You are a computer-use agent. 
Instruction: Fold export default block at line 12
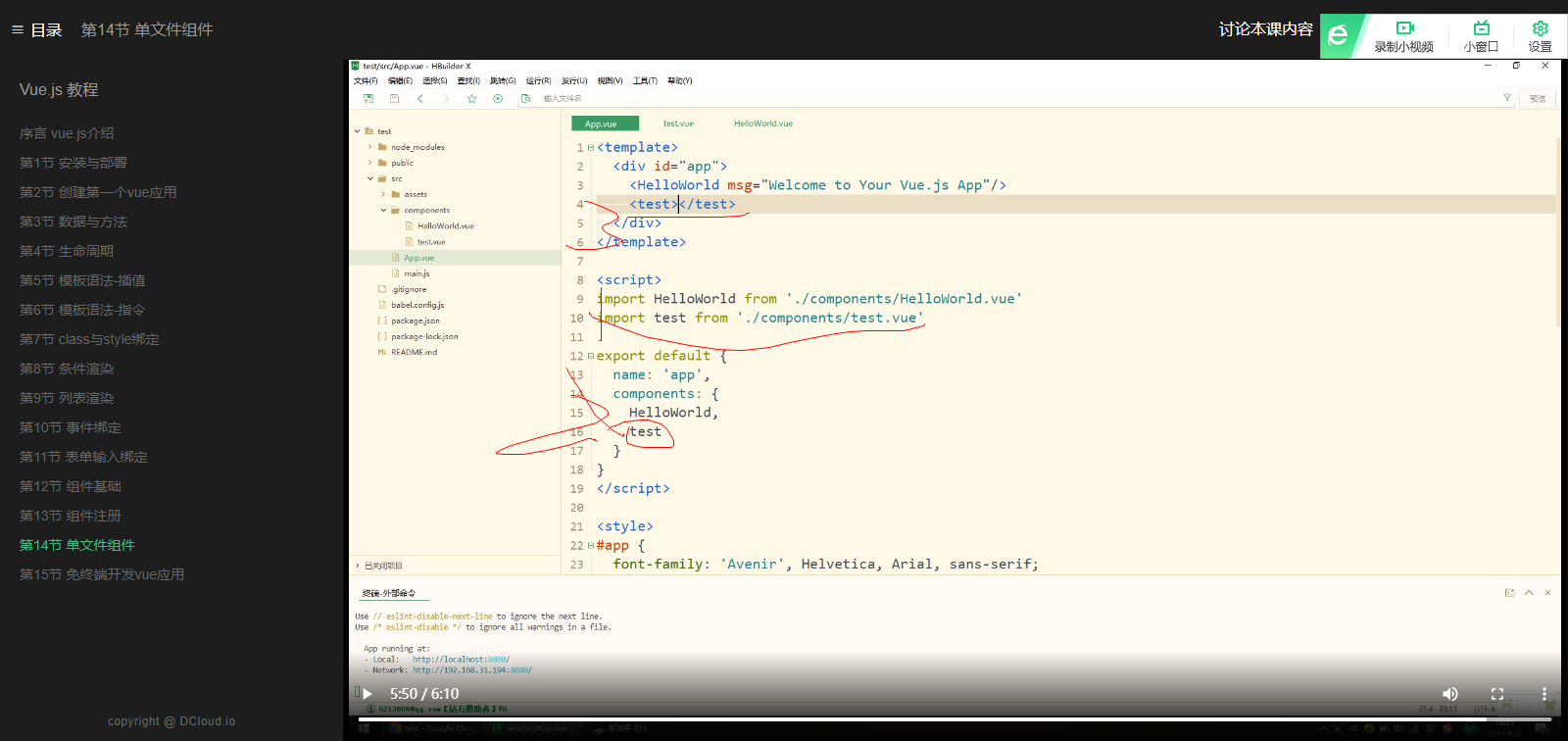pos(590,356)
